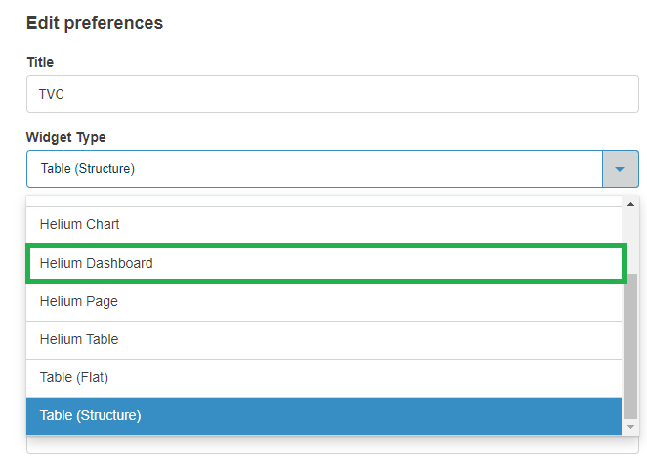Viewport: 647px width, 458px height.
Task: Click inside the Title text field
Action: click(x=332, y=94)
